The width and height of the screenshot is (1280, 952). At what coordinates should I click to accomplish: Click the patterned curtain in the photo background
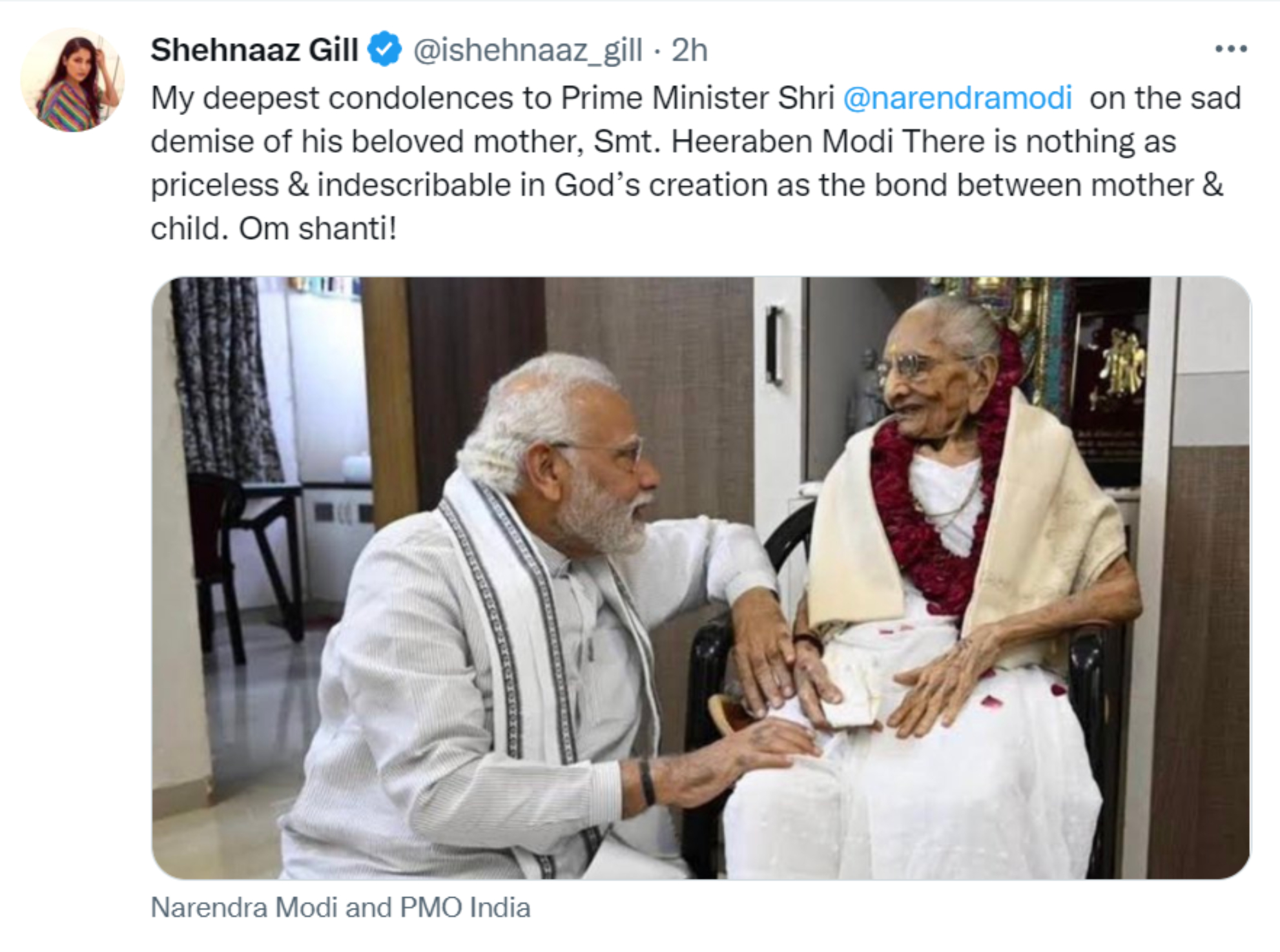click(x=220, y=375)
